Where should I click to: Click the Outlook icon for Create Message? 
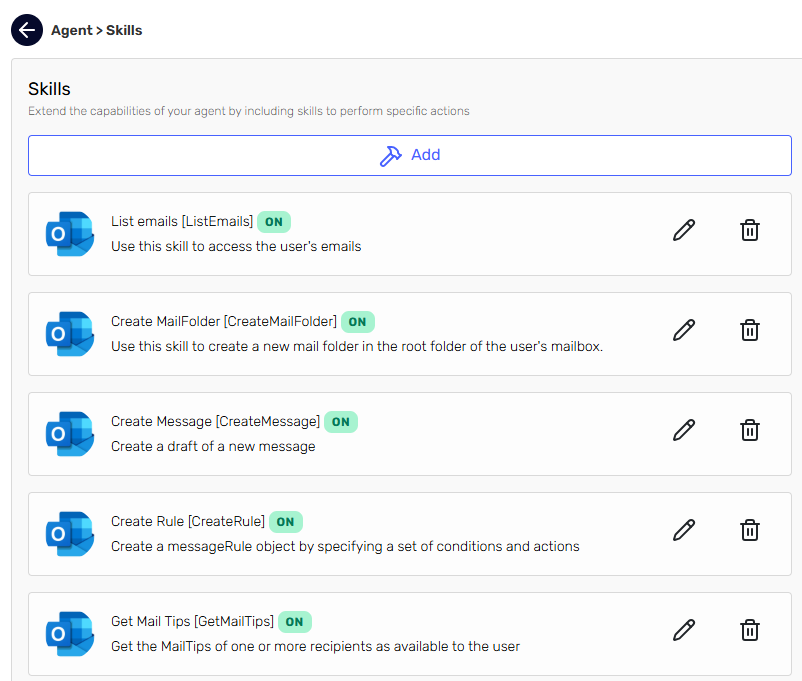70,434
